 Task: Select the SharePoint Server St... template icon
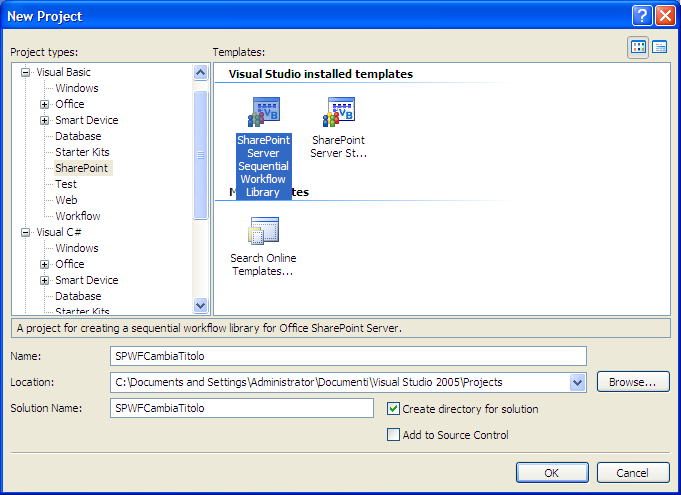click(339, 112)
